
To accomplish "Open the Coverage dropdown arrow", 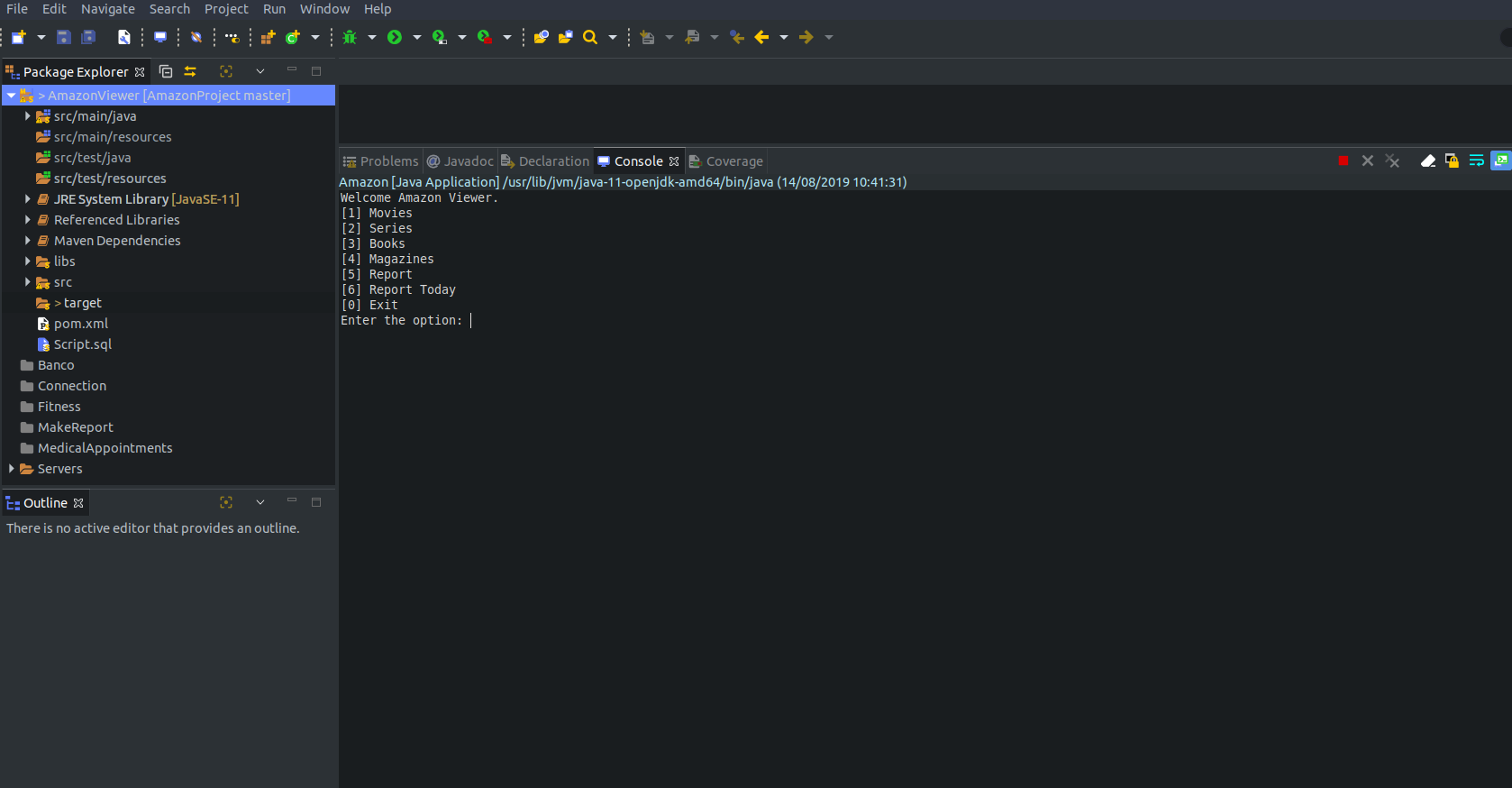I will point(462,37).
